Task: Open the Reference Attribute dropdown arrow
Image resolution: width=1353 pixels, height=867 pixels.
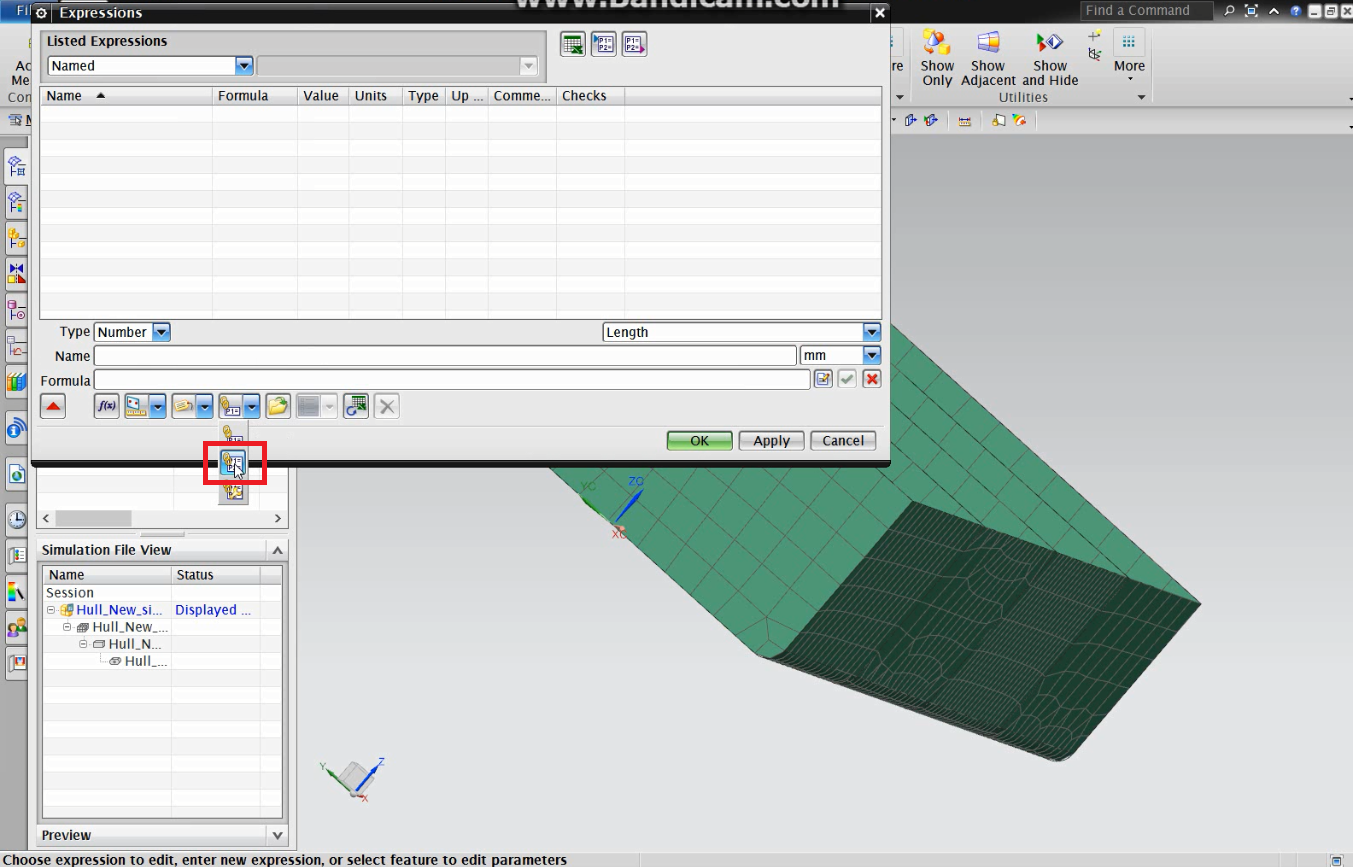Action: 205,406
